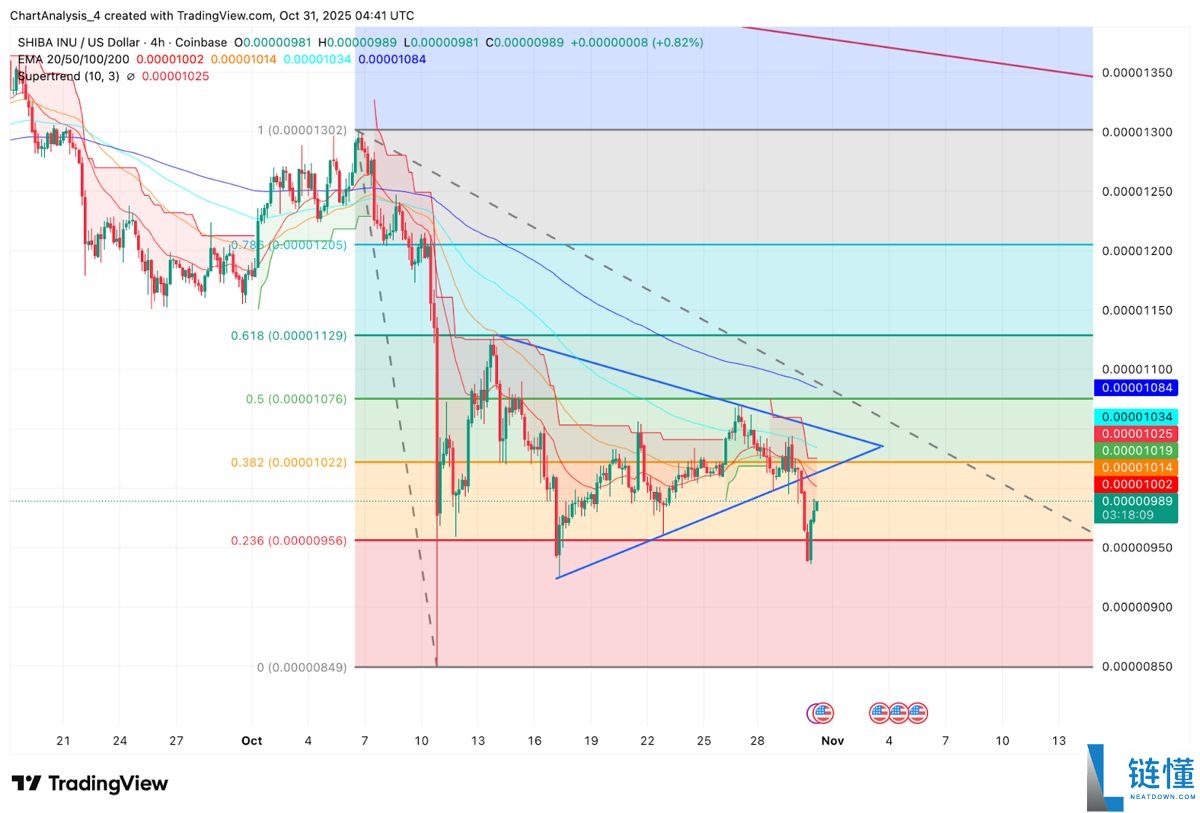Image resolution: width=1200 pixels, height=813 pixels.
Task: Click the triangle pattern apex point
Action: [882, 446]
